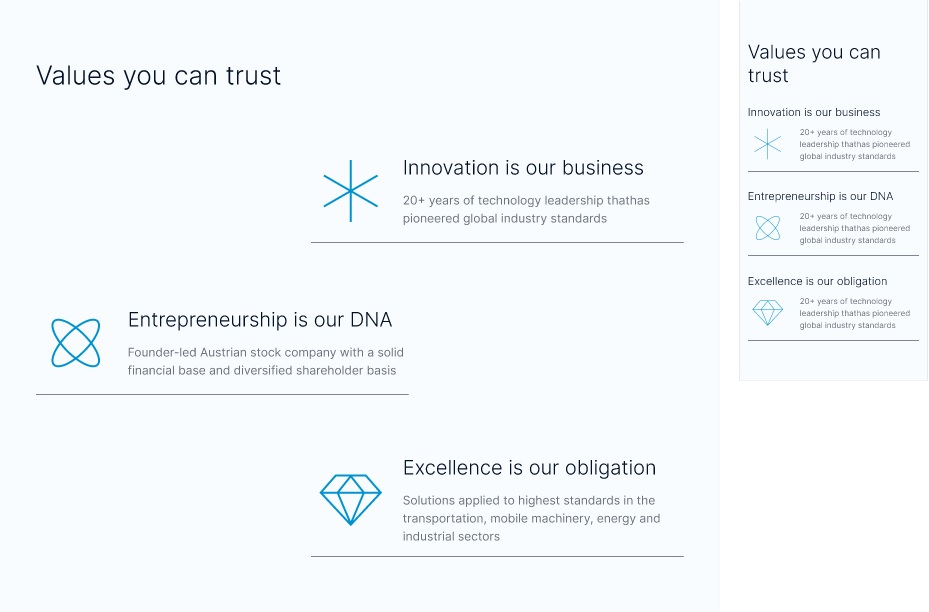Click the 'Solutions applied to highest standards' description
Screen dimensions: 929x612
531,518
